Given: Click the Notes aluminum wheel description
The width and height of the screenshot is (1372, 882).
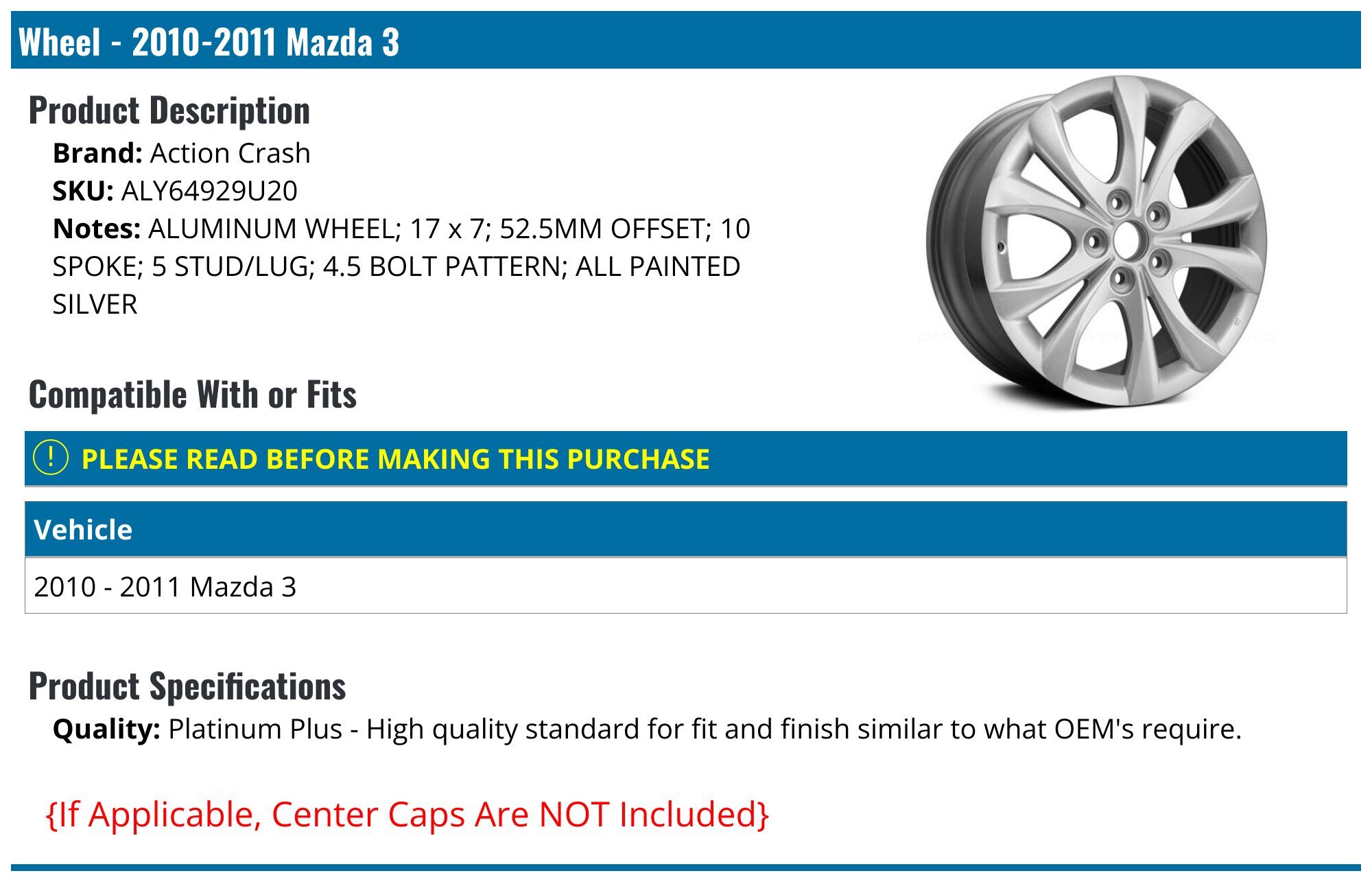Looking at the screenshot, I should (402, 266).
